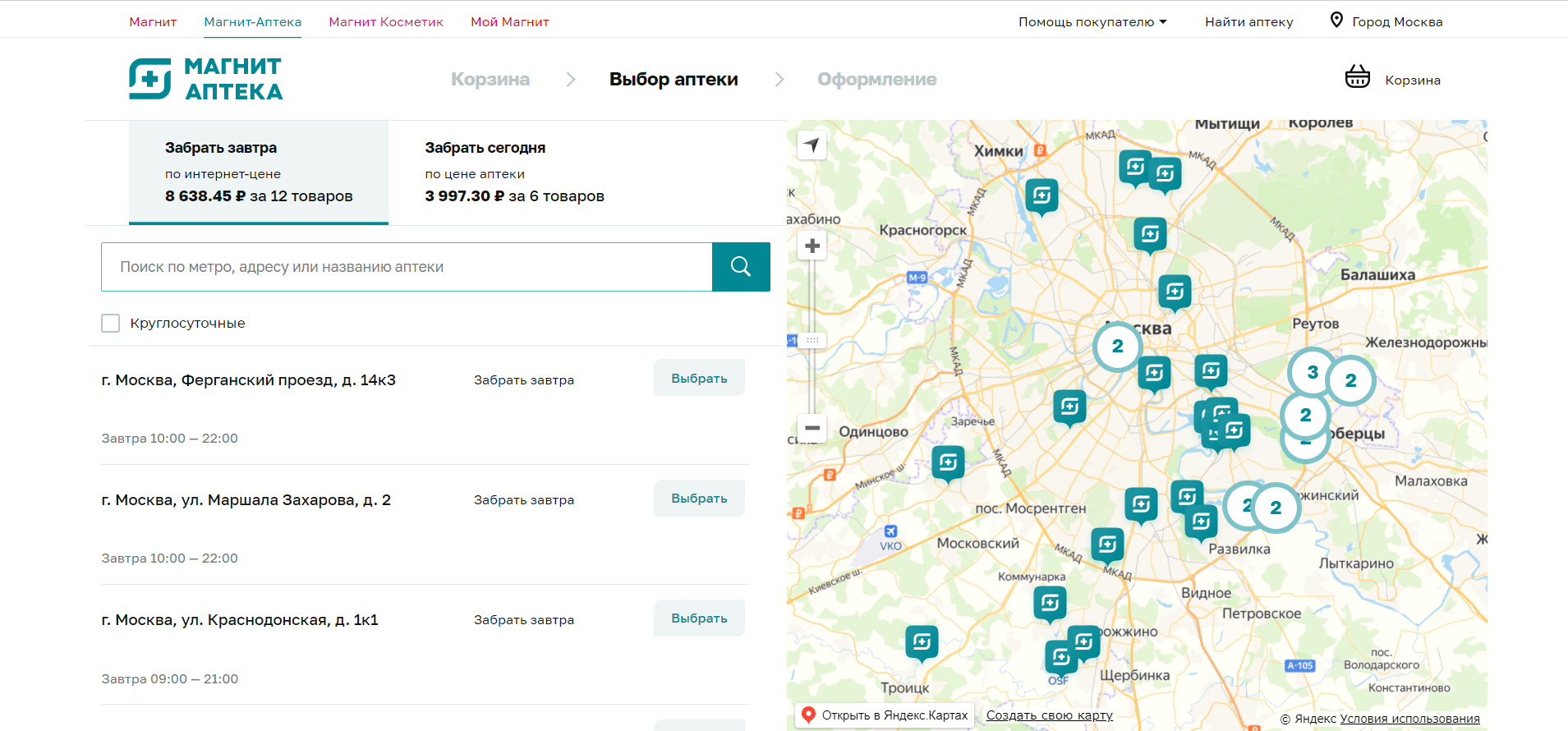Viewport: 1568px width, 731px height.
Task: Open the Корзина text link in the header
Action: (1413, 80)
